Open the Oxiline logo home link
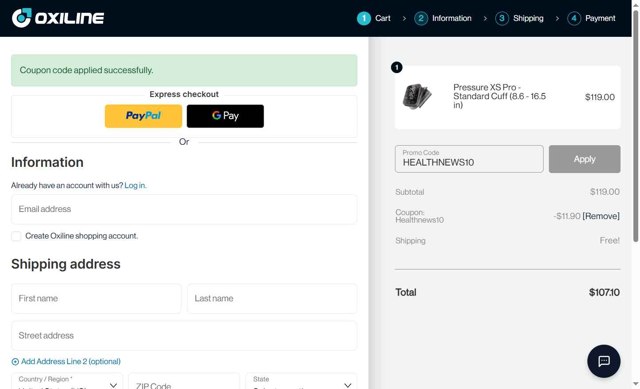The image size is (640, 389). click(x=58, y=18)
